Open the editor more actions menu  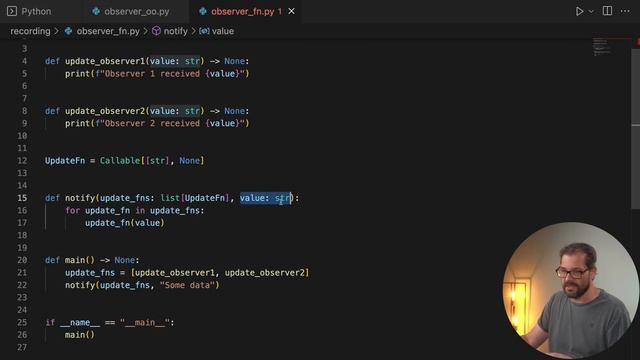tap(625, 11)
